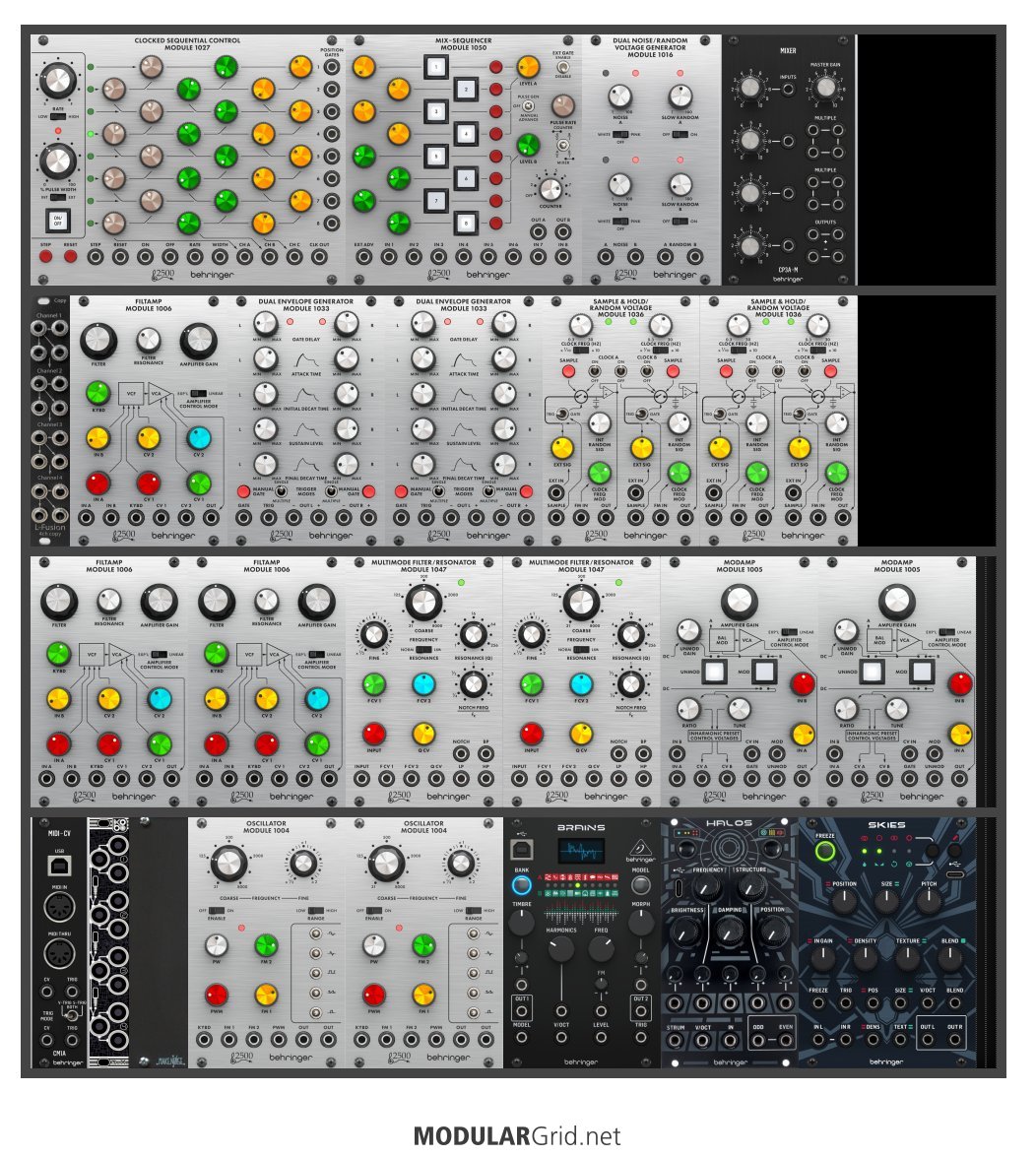
Task: Turn the SLOW RANDOM B knob
Action: (x=680, y=184)
